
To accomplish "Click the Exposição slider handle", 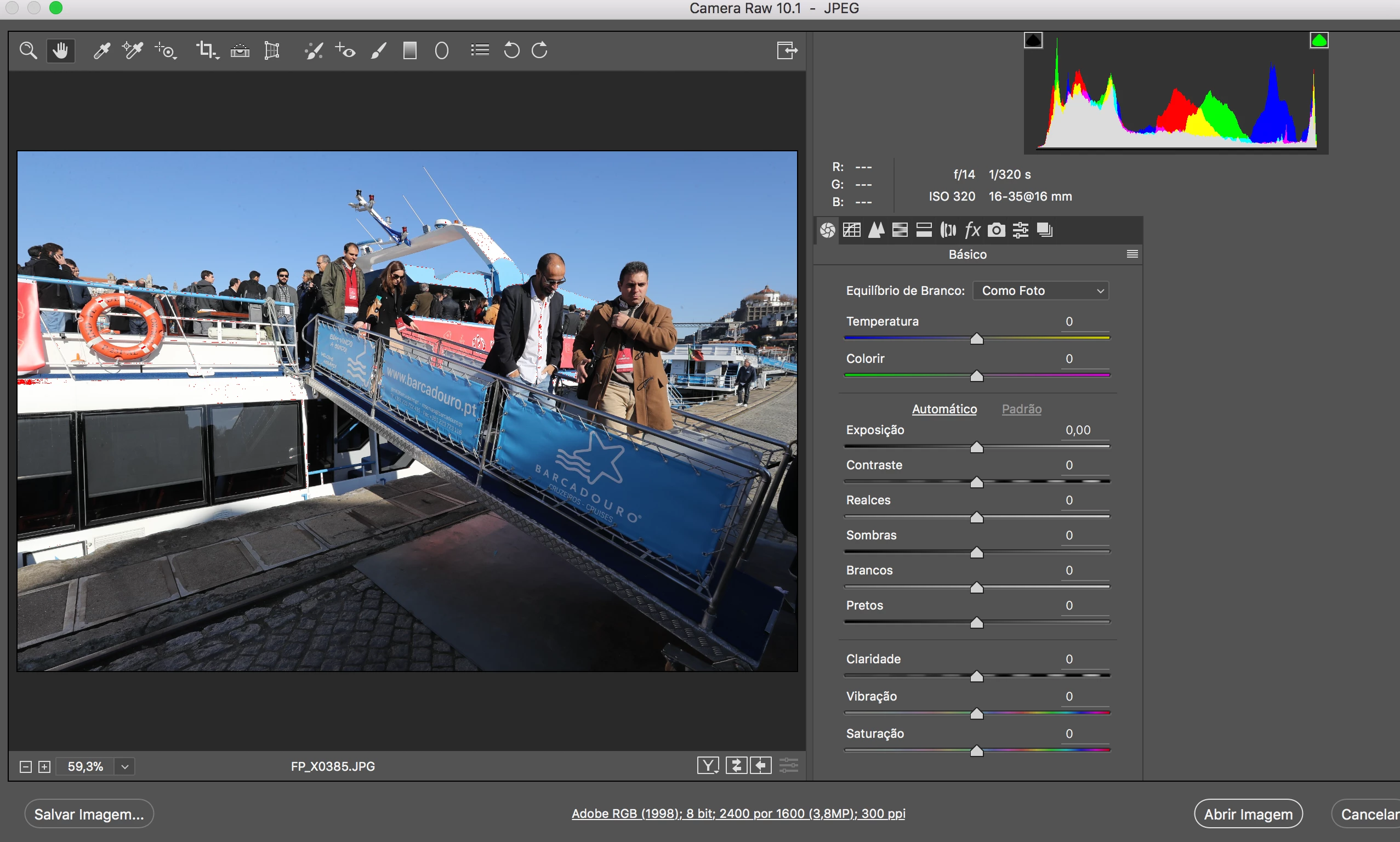I will [976, 448].
